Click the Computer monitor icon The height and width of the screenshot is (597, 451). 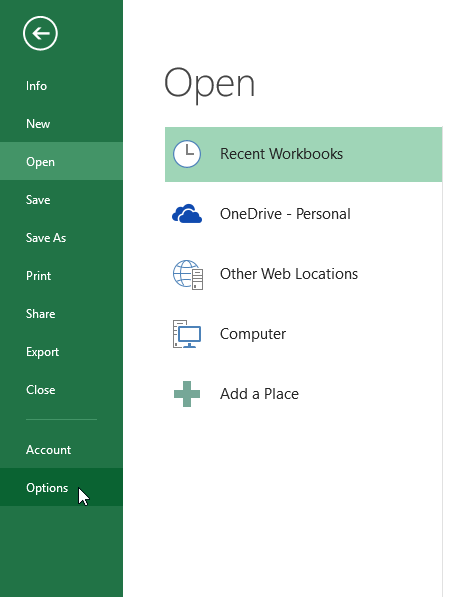point(186,334)
